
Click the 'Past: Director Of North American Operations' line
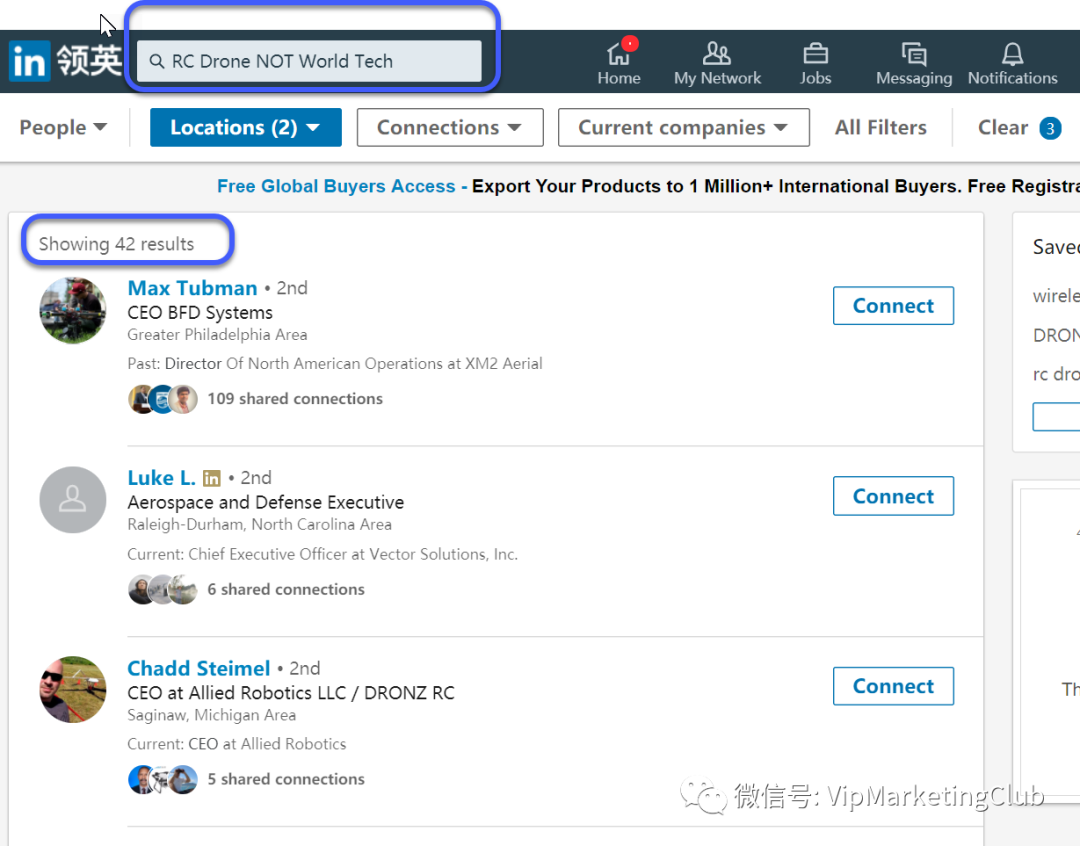tap(335, 364)
